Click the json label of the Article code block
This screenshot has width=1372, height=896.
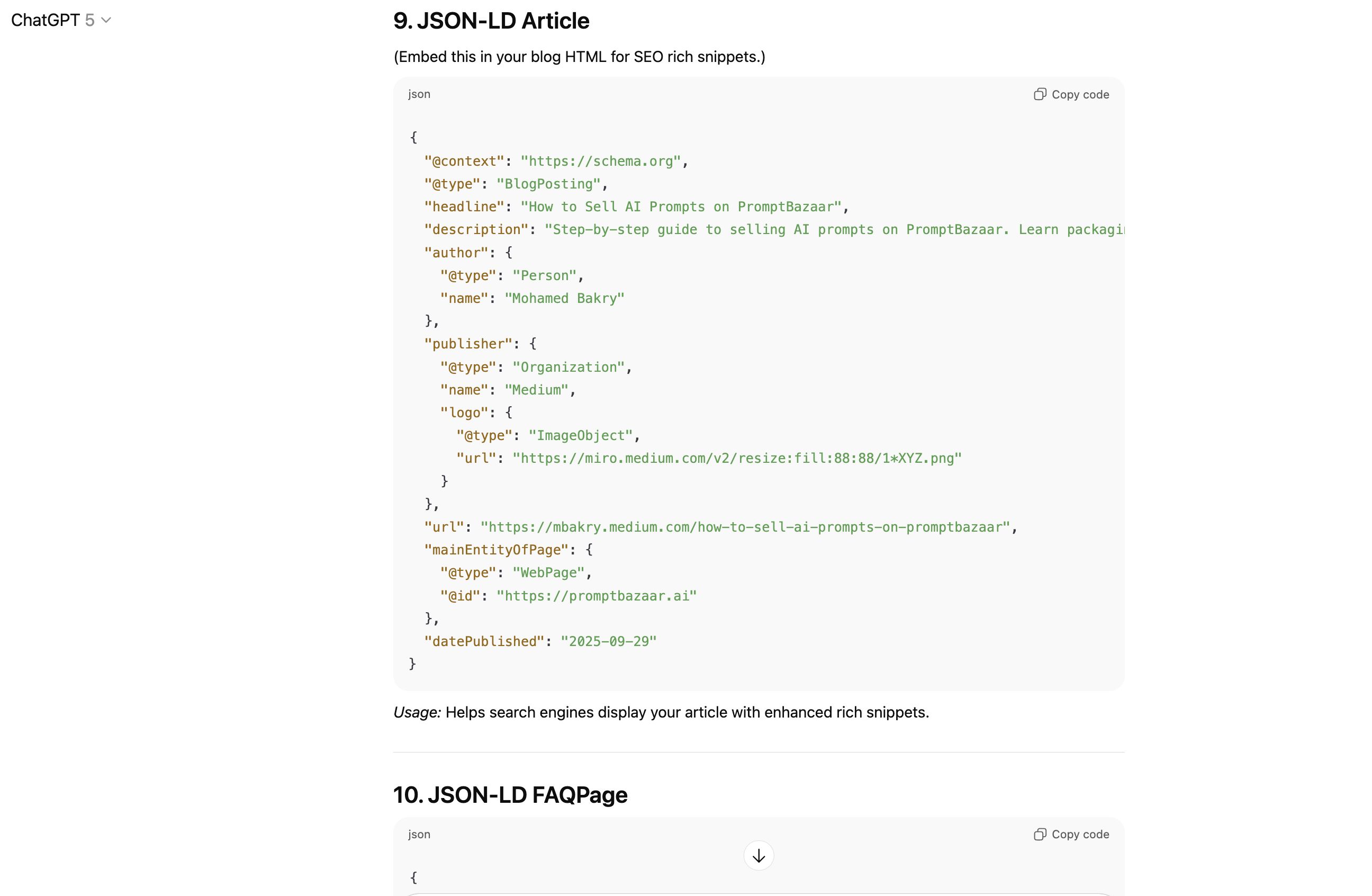click(419, 94)
